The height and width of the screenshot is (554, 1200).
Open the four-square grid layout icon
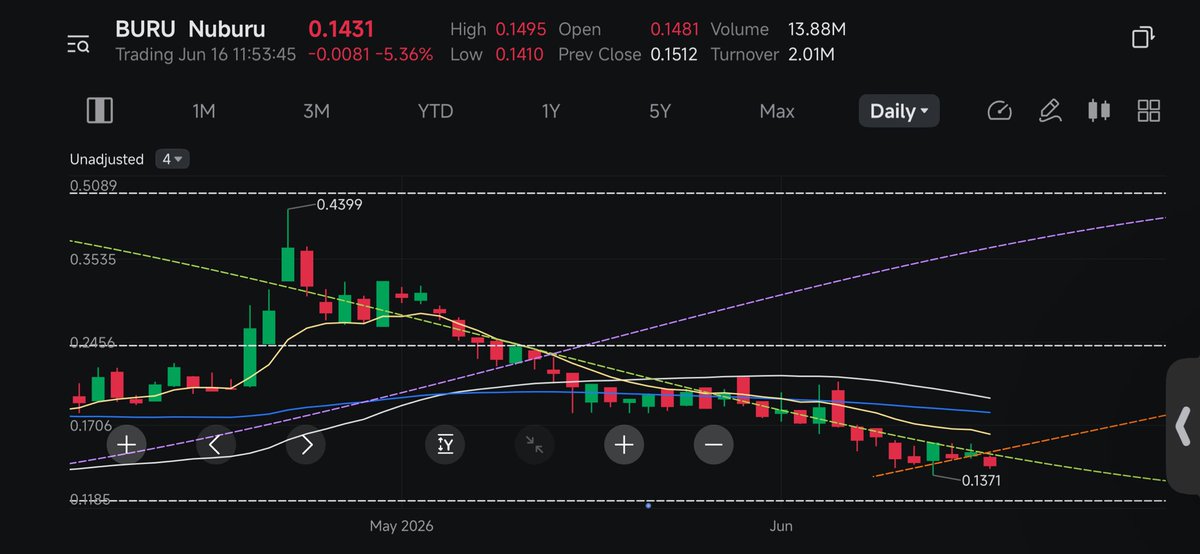click(1149, 111)
